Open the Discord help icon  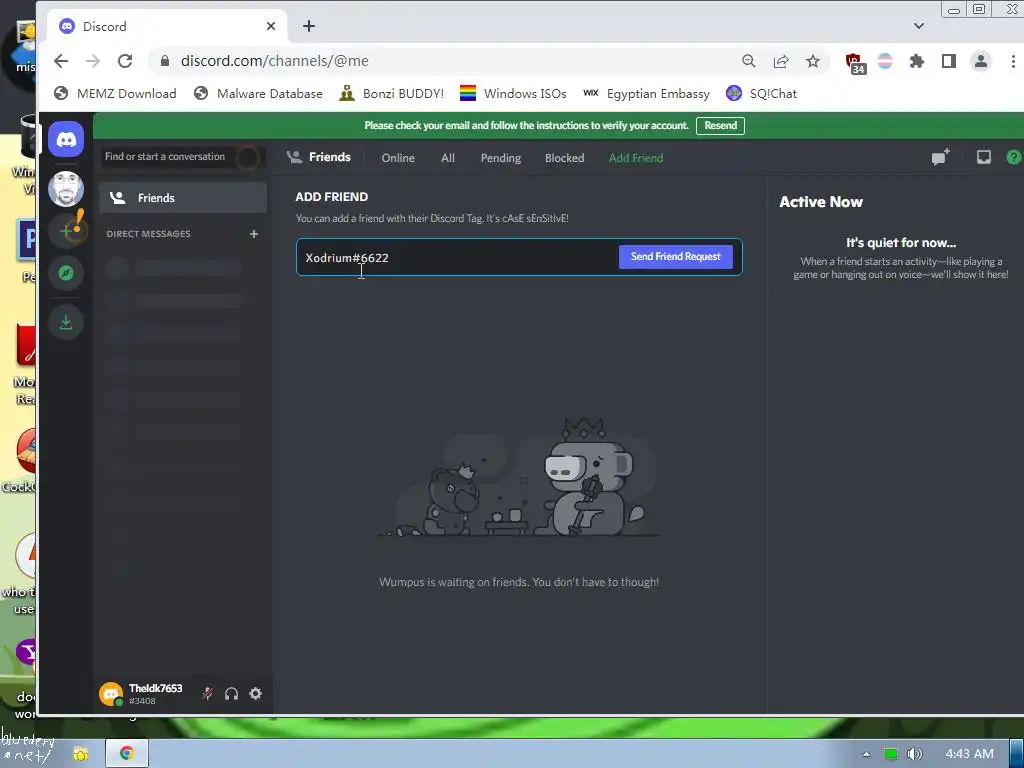pyautogui.click(x=1014, y=157)
